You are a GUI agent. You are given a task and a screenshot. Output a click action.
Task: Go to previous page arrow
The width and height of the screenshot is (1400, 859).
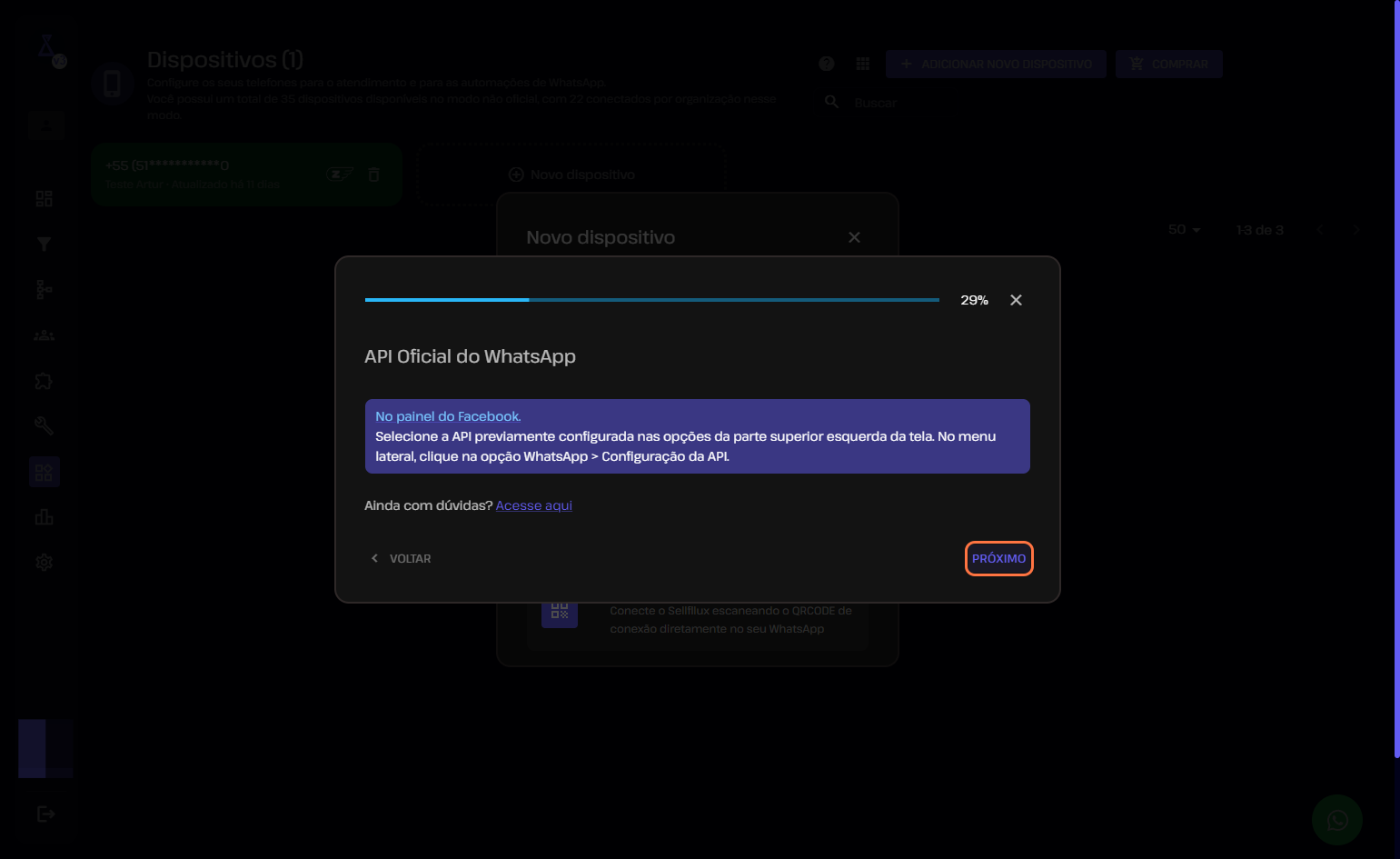[x=1319, y=230]
